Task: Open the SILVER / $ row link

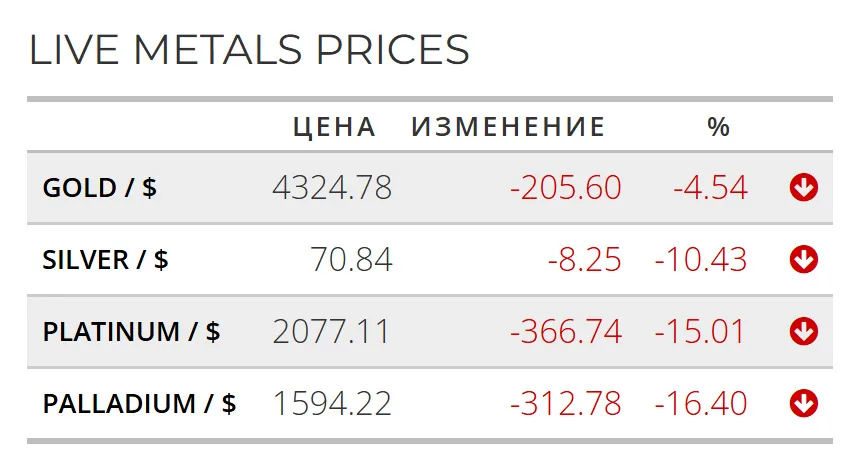Action: (x=106, y=260)
